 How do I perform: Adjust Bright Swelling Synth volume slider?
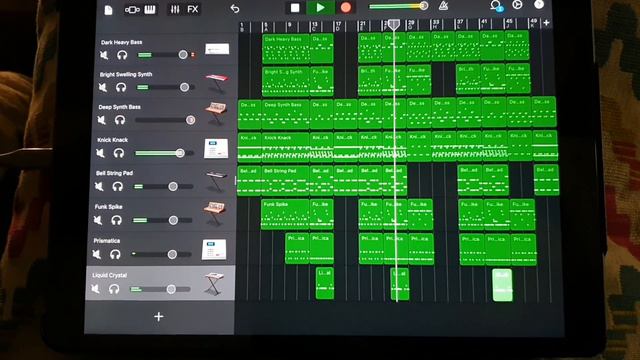point(165,87)
